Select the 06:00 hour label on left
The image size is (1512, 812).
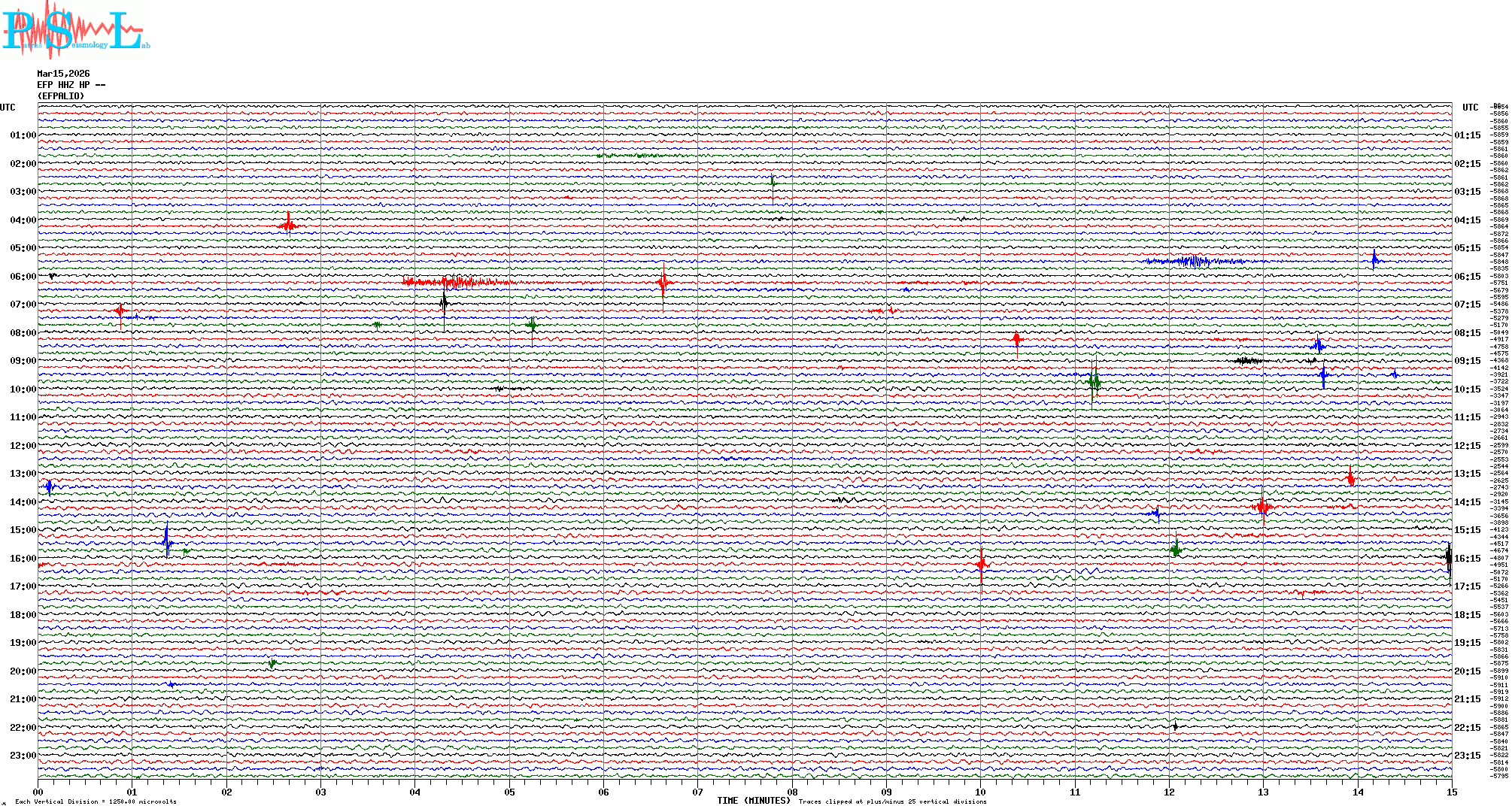click(x=23, y=277)
